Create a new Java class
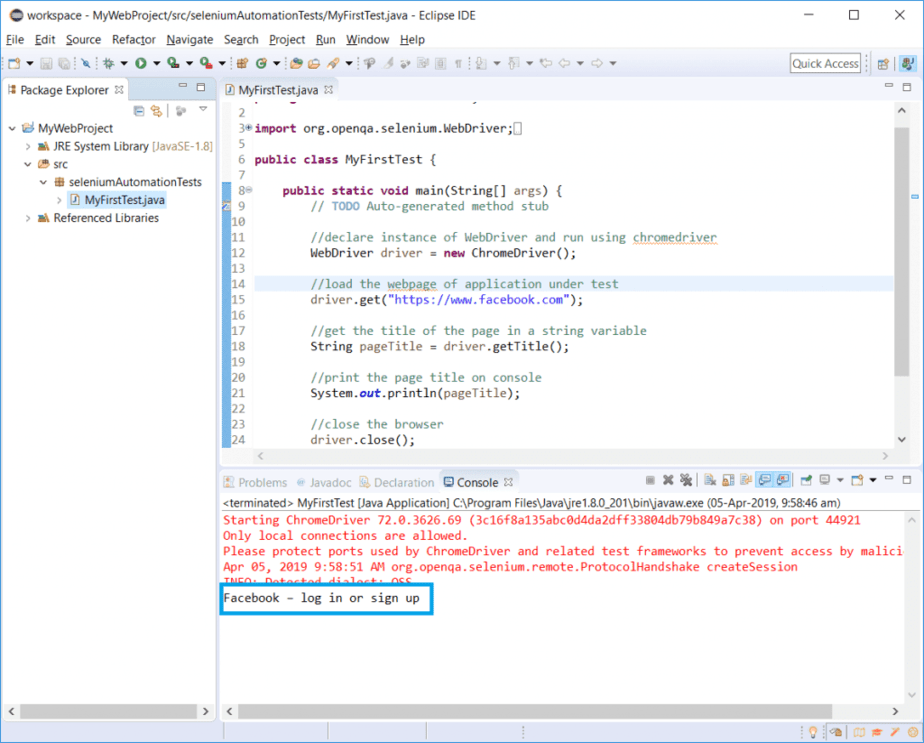The image size is (924, 743). pos(261,62)
